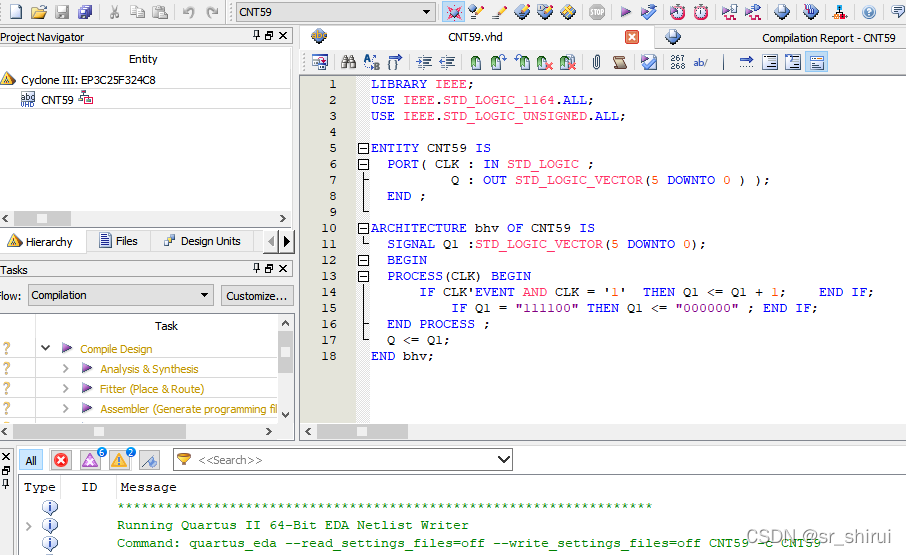Click the Replace text A-B icon
This screenshot has width=906, height=555.
click(372, 62)
